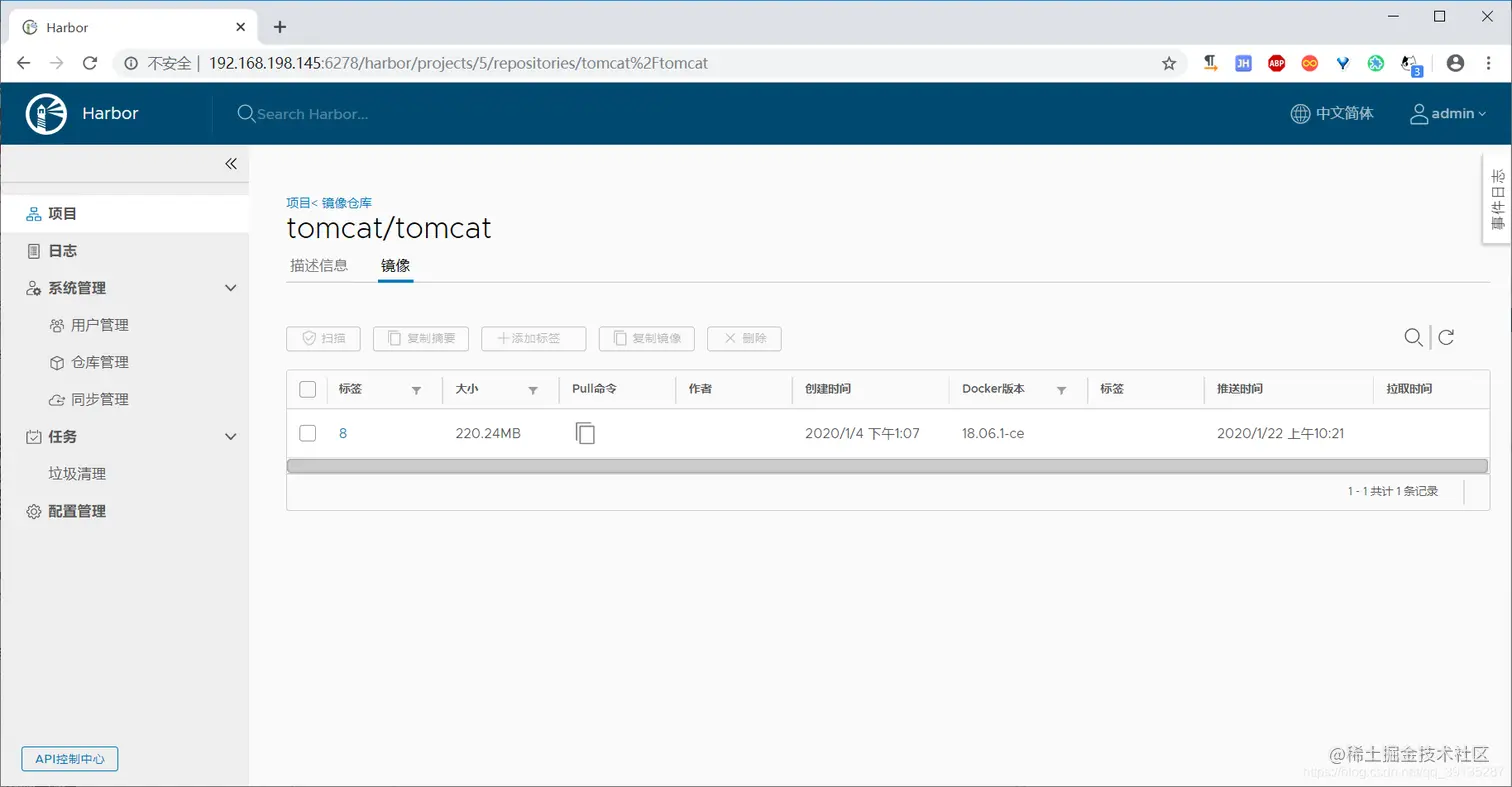The image size is (1512, 787).
Task: Click the 18.06.1-ce version cell
Action: pos(993,434)
